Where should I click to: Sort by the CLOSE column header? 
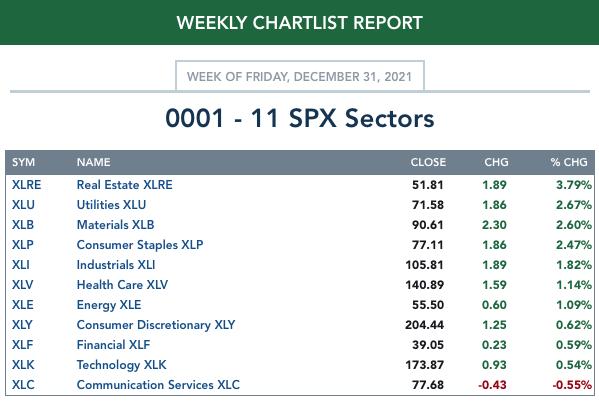(x=428, y=162)
